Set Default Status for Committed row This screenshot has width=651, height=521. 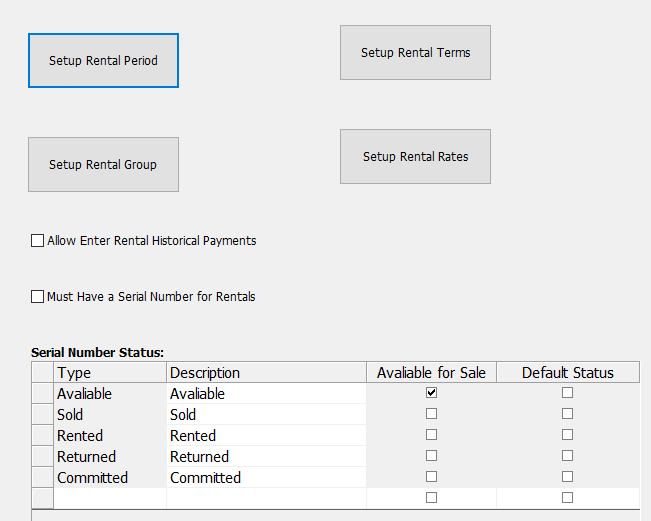pyautogui.click(x=568, y=477)
